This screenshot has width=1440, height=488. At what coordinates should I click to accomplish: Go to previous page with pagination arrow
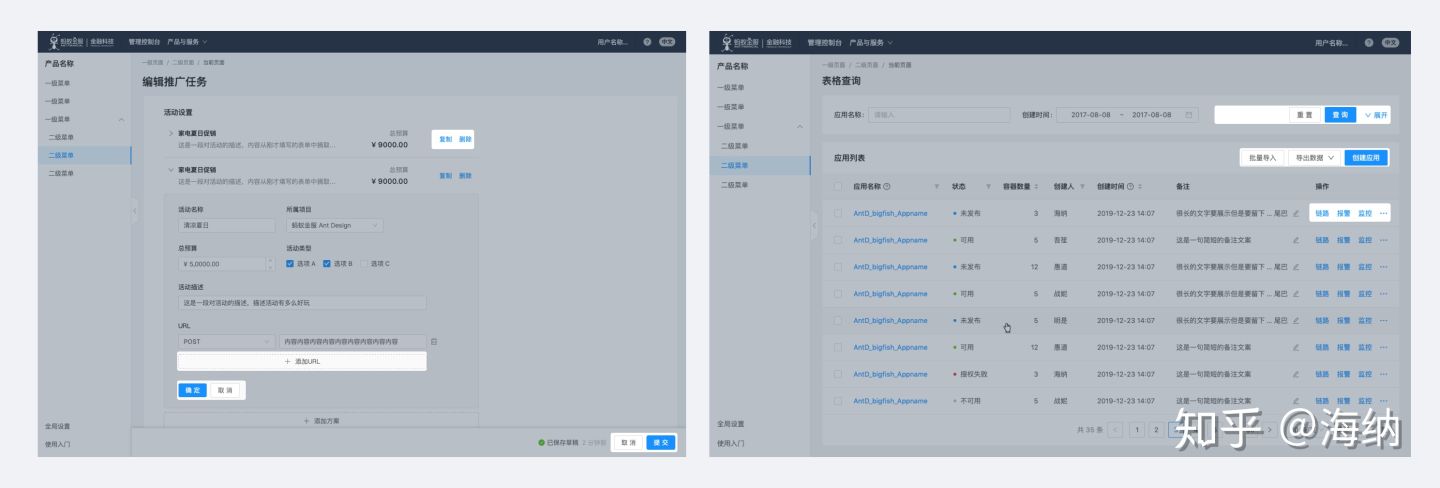pos(1115,430)
